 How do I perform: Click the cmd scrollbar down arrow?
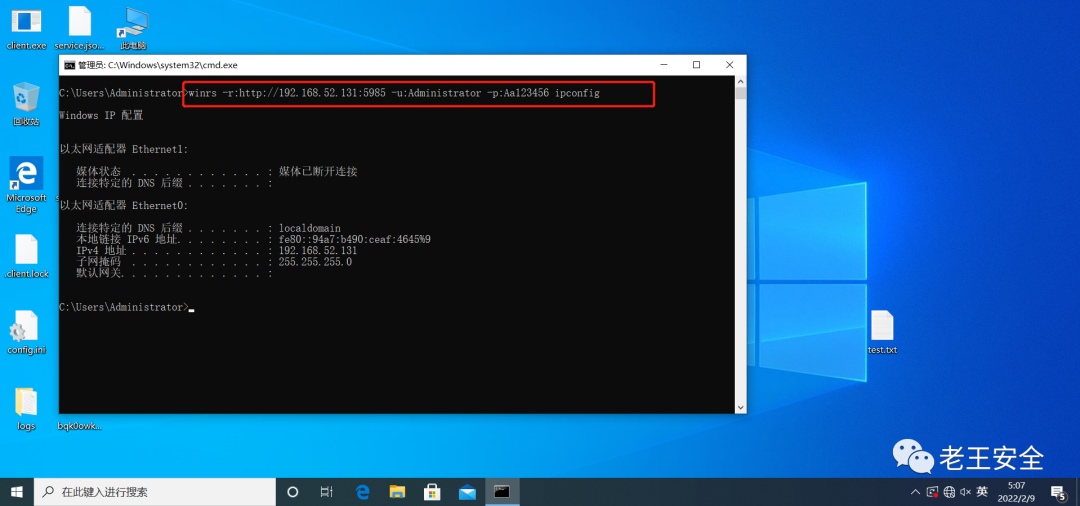click(x=740, y=408)
